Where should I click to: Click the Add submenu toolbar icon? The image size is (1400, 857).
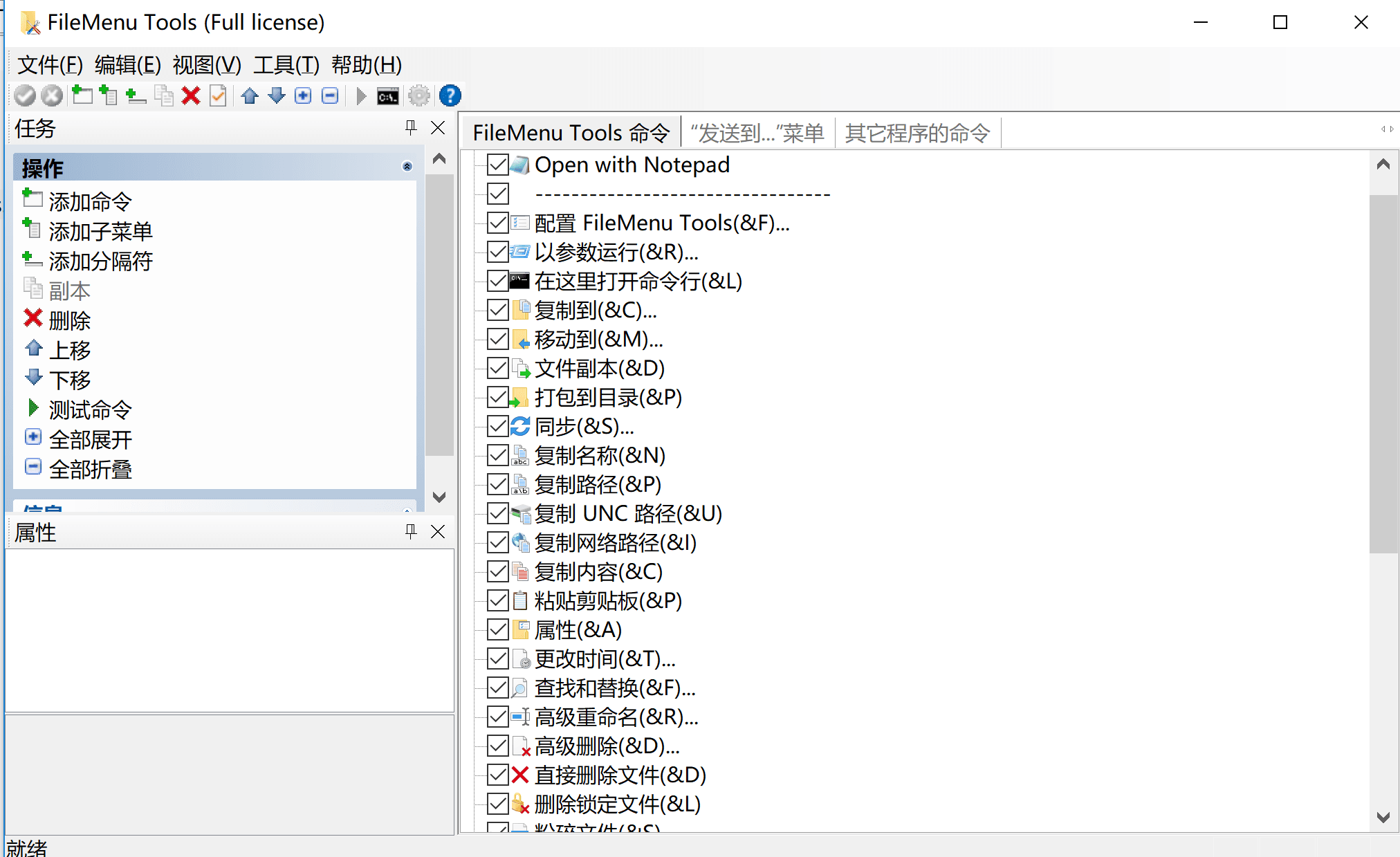(x=109, y=95)
